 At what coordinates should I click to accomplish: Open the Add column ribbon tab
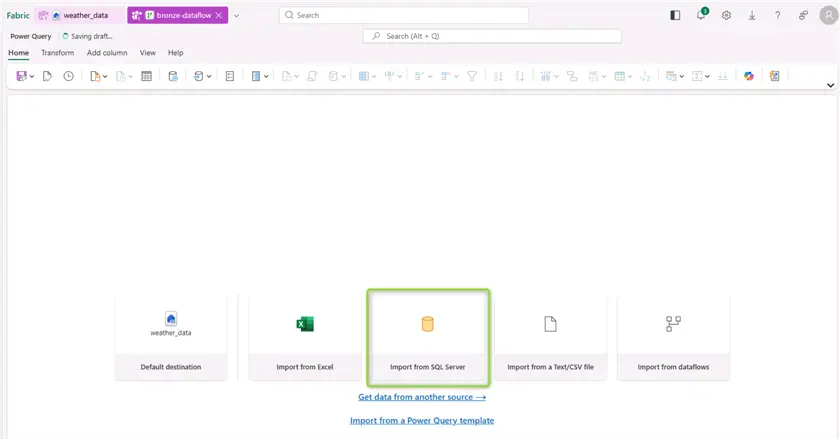107,53
